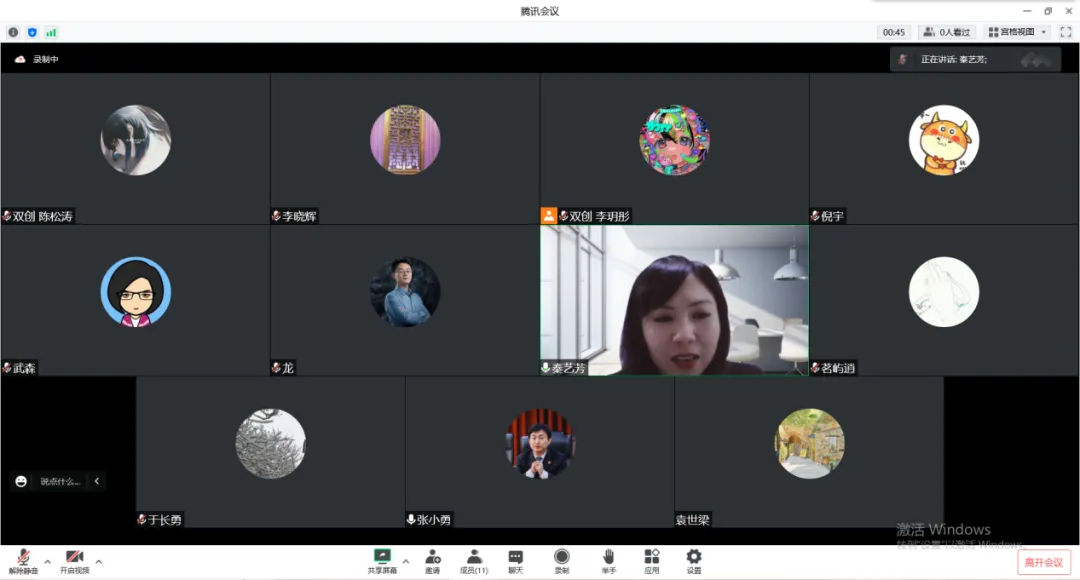The width and height of the screenshot is (1080, 580).
Task: Turn on the camera (开启视频)
Action: (x=74, y=560)
